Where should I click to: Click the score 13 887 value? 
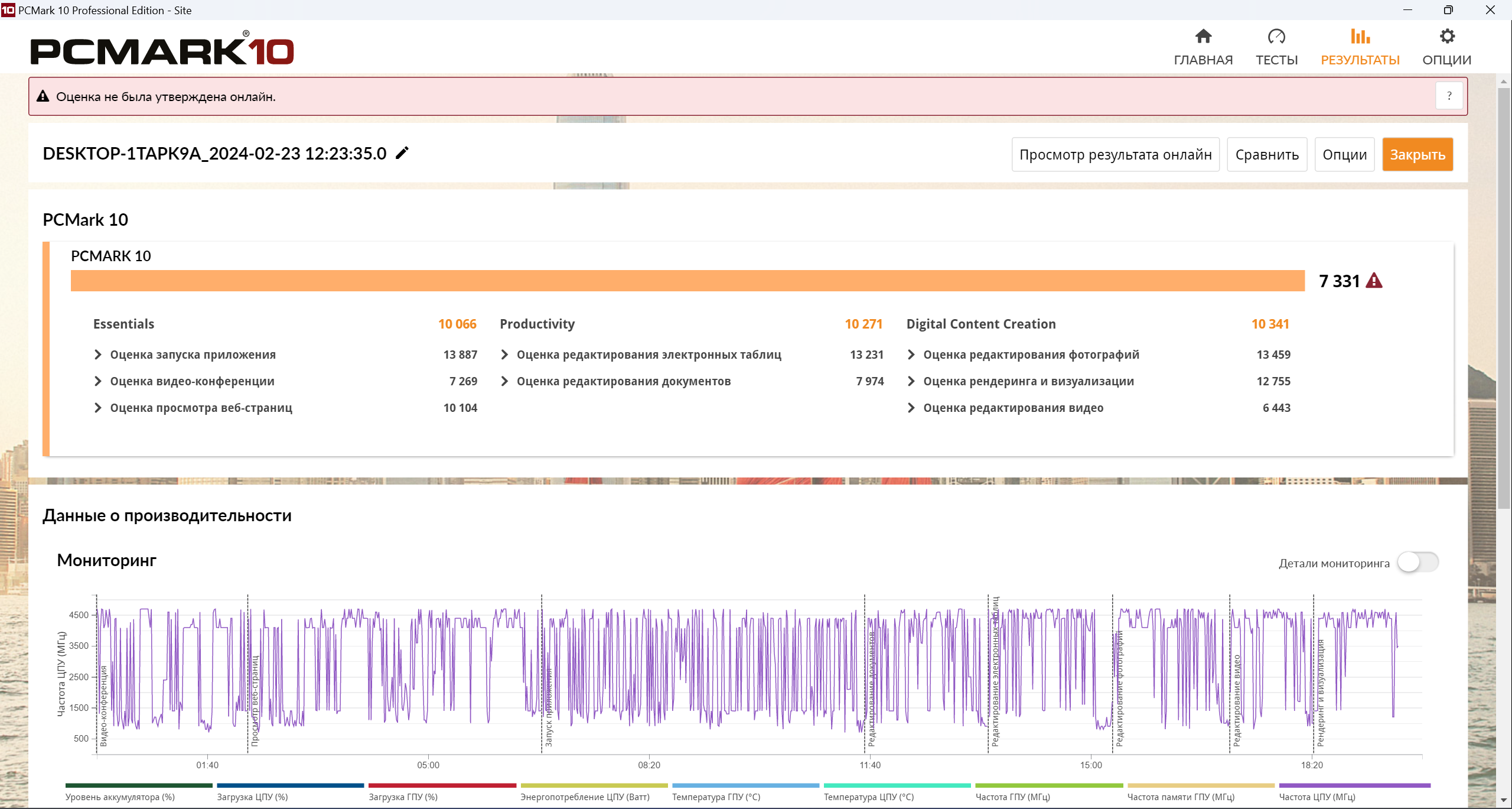tap(460, 355)
